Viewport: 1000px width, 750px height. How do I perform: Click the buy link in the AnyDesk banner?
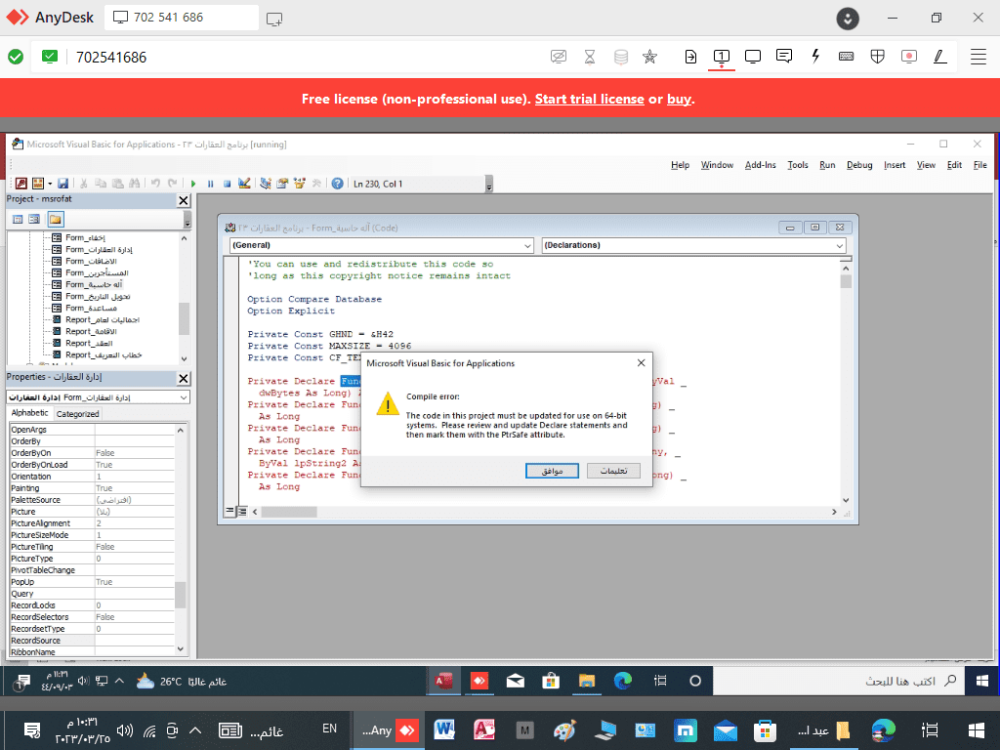[x=679, y=99]
